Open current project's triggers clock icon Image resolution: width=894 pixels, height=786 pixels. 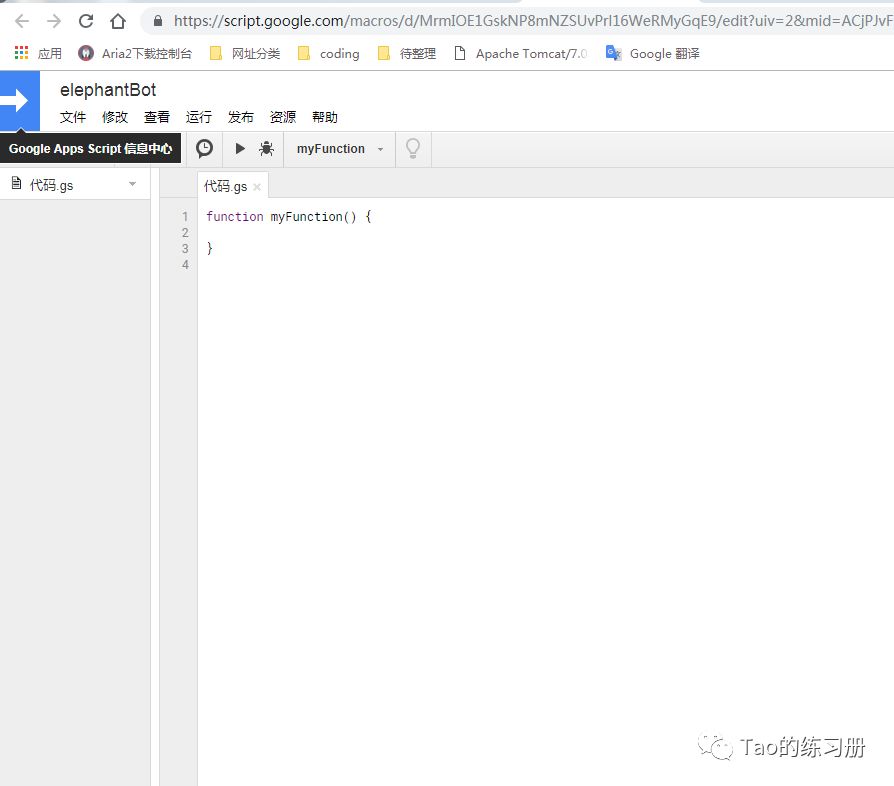204,149
